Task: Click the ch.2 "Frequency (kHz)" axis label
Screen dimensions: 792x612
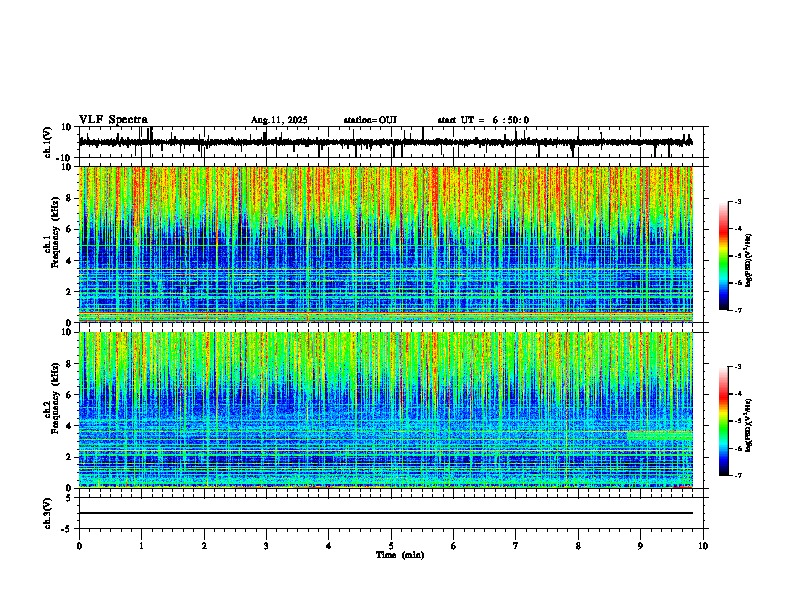Action: tap(55, 398)
